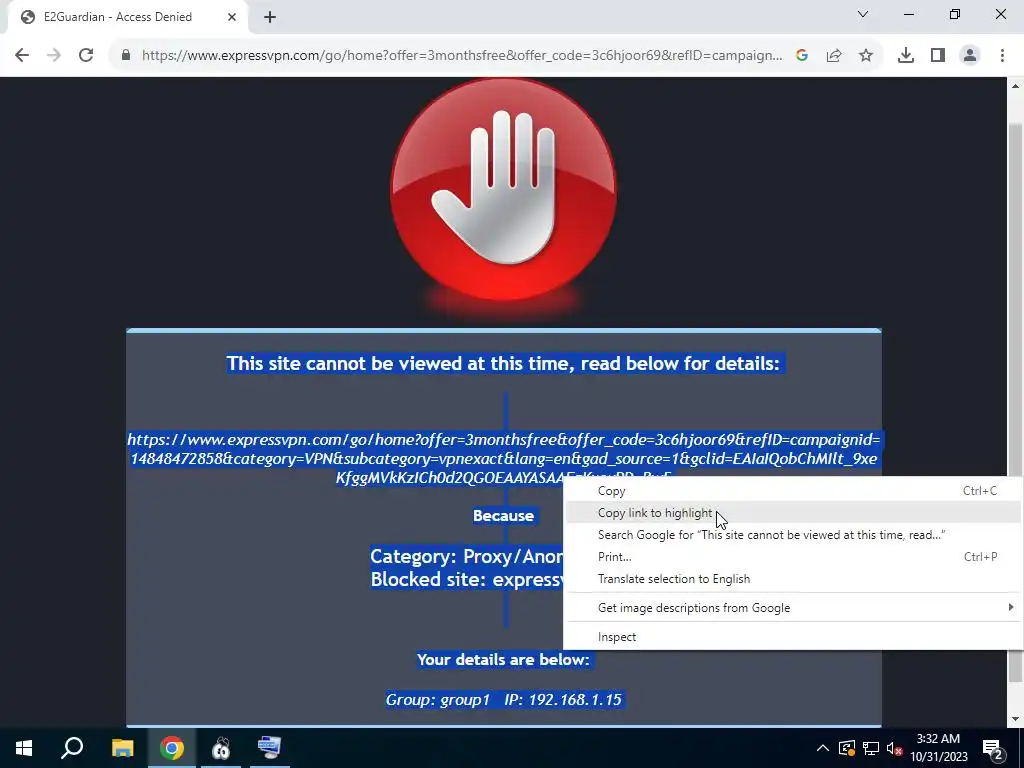The height and width of the screenshot is (768, 1024).
Task: Open the Chrome profile avatar
Action: tap(970, 56)
